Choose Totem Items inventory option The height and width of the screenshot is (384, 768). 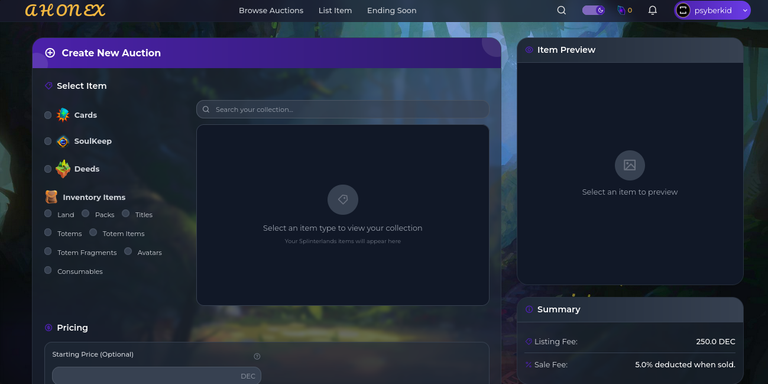tap(93, 232)
